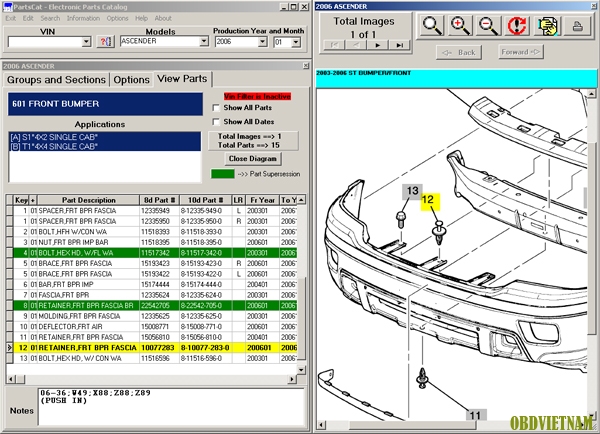Screen dimensions: 600x434
Task: Go to next image button
Action: pos(378,45)
